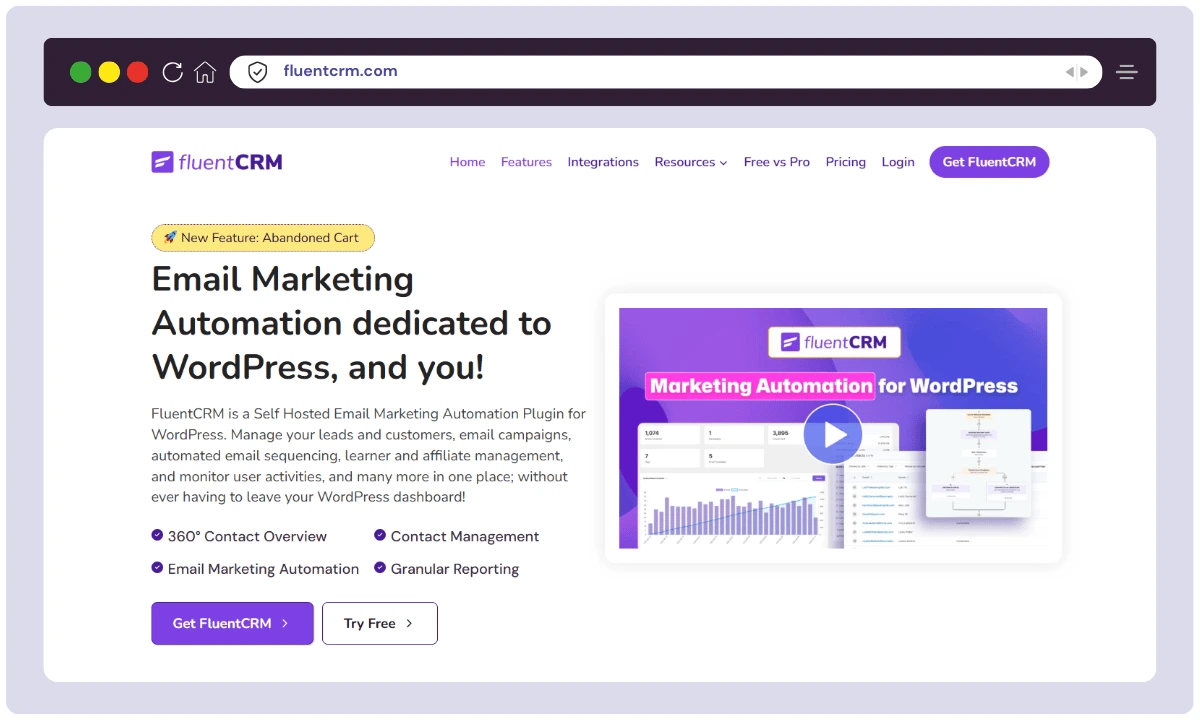Click the paragraph starting "FluentCRM is a Self Hosted"
Image resolution: width=1200 pixels, height=720 pixels.
click(369, 455)
